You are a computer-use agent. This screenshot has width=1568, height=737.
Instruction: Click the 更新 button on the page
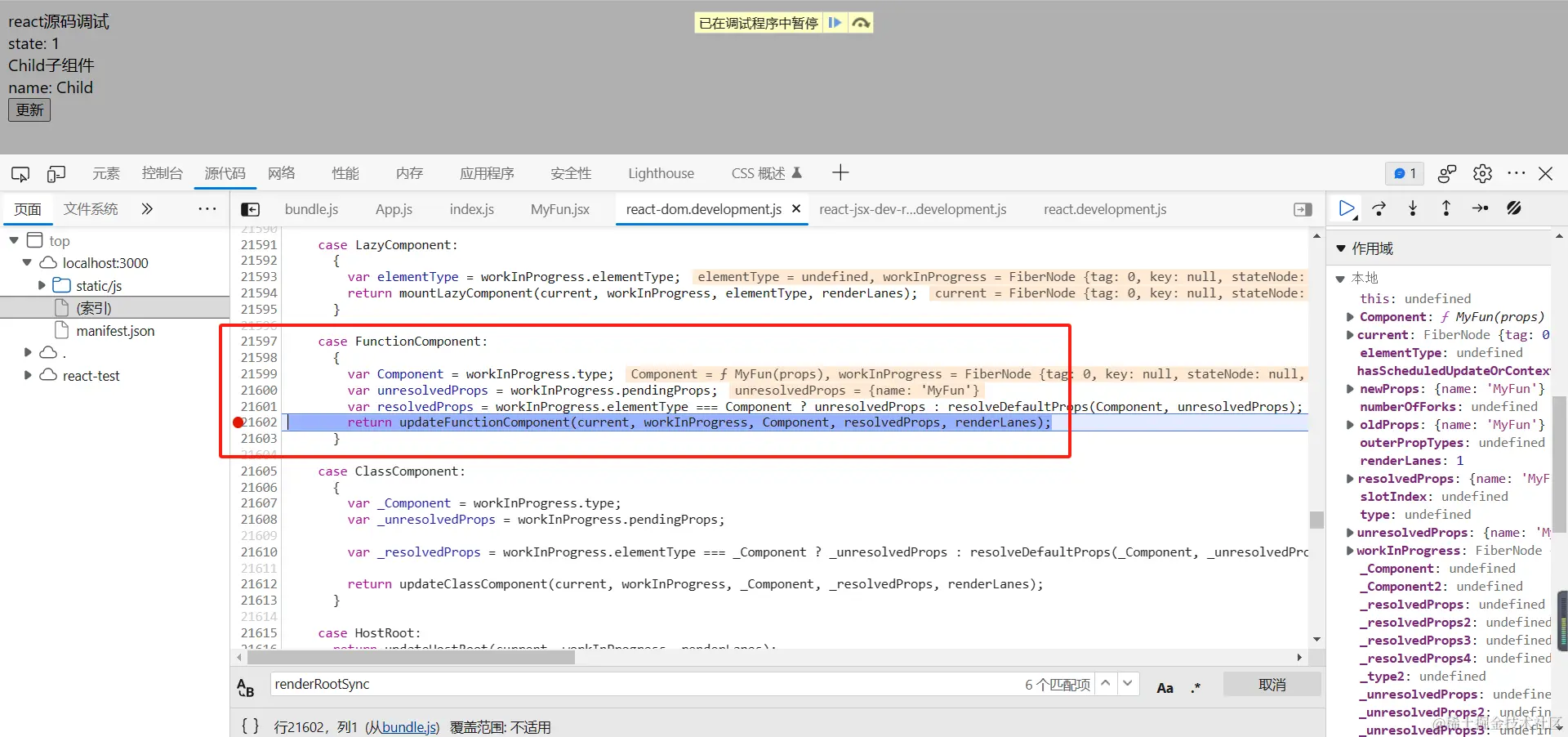point(29,110)
